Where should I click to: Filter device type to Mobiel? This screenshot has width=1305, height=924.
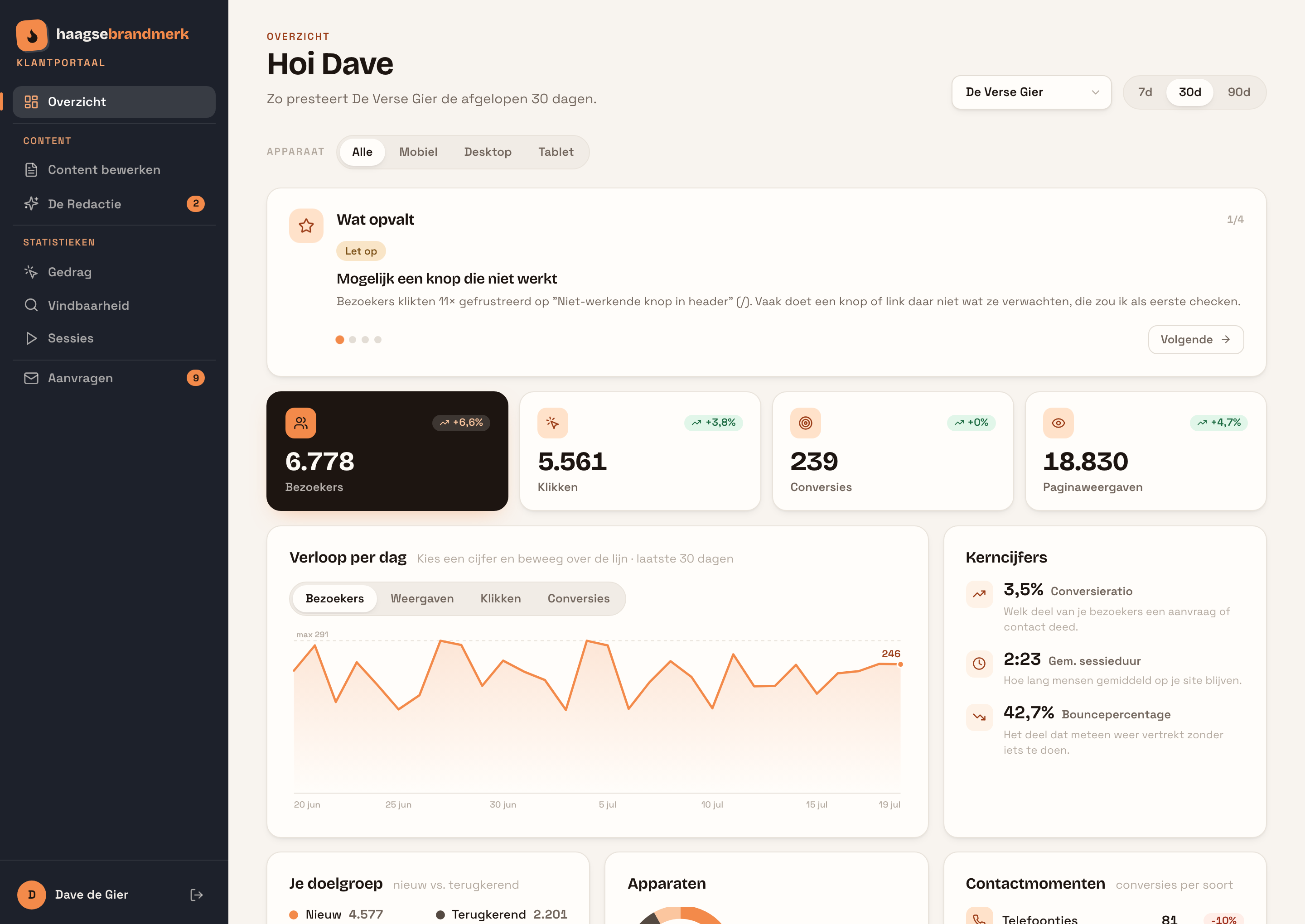point(418,152)
